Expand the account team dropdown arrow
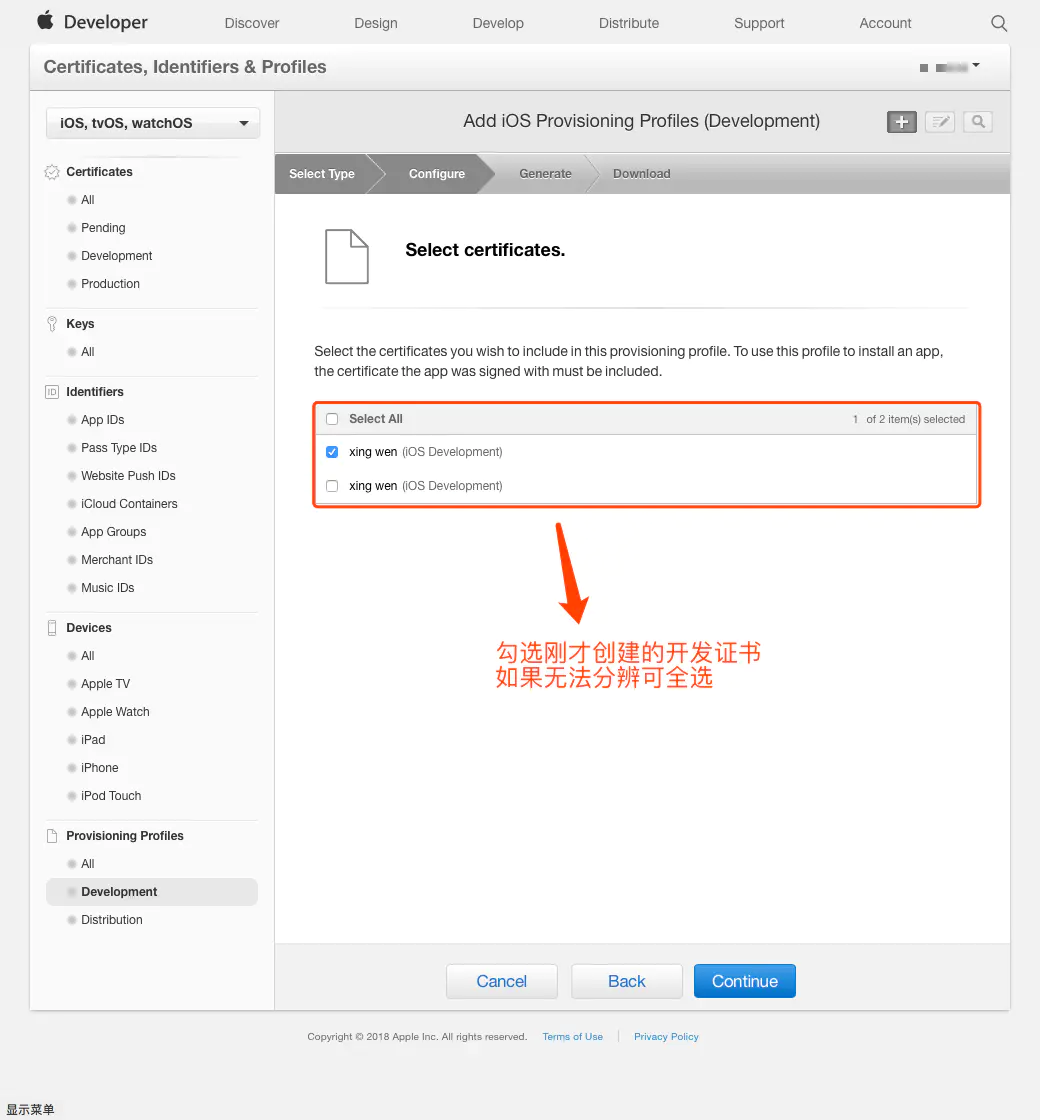The width and height of the screenshot is (1040, 1120). tap(976, 66)
